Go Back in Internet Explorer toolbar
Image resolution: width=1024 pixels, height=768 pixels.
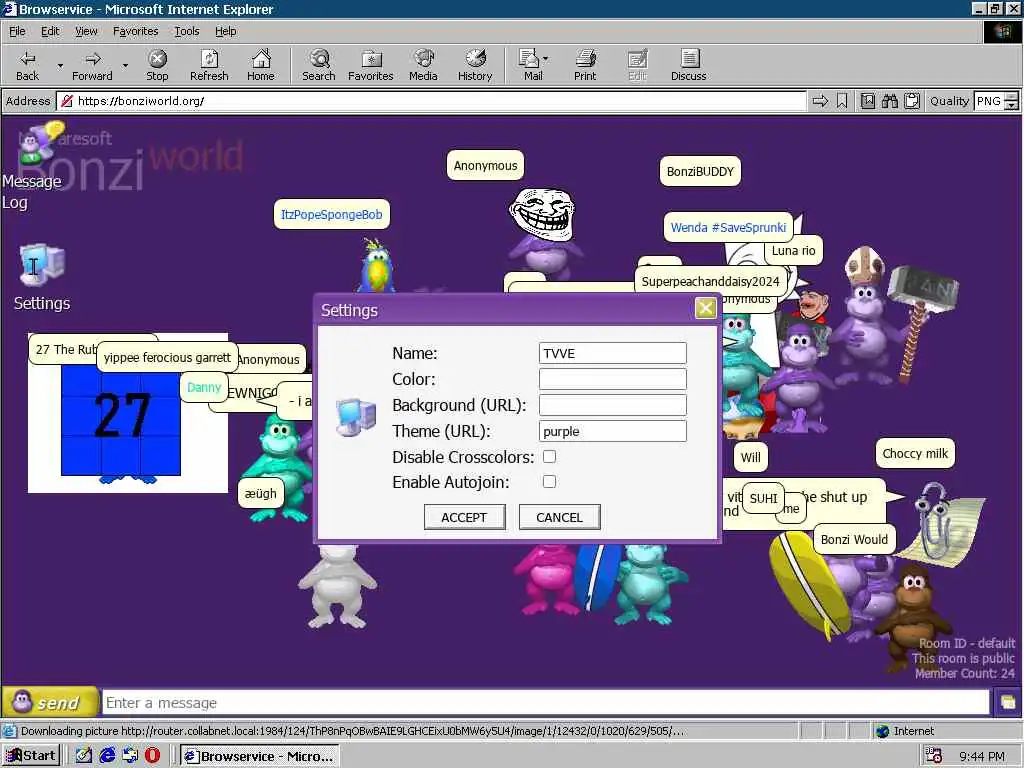click(x=27, y=65)
